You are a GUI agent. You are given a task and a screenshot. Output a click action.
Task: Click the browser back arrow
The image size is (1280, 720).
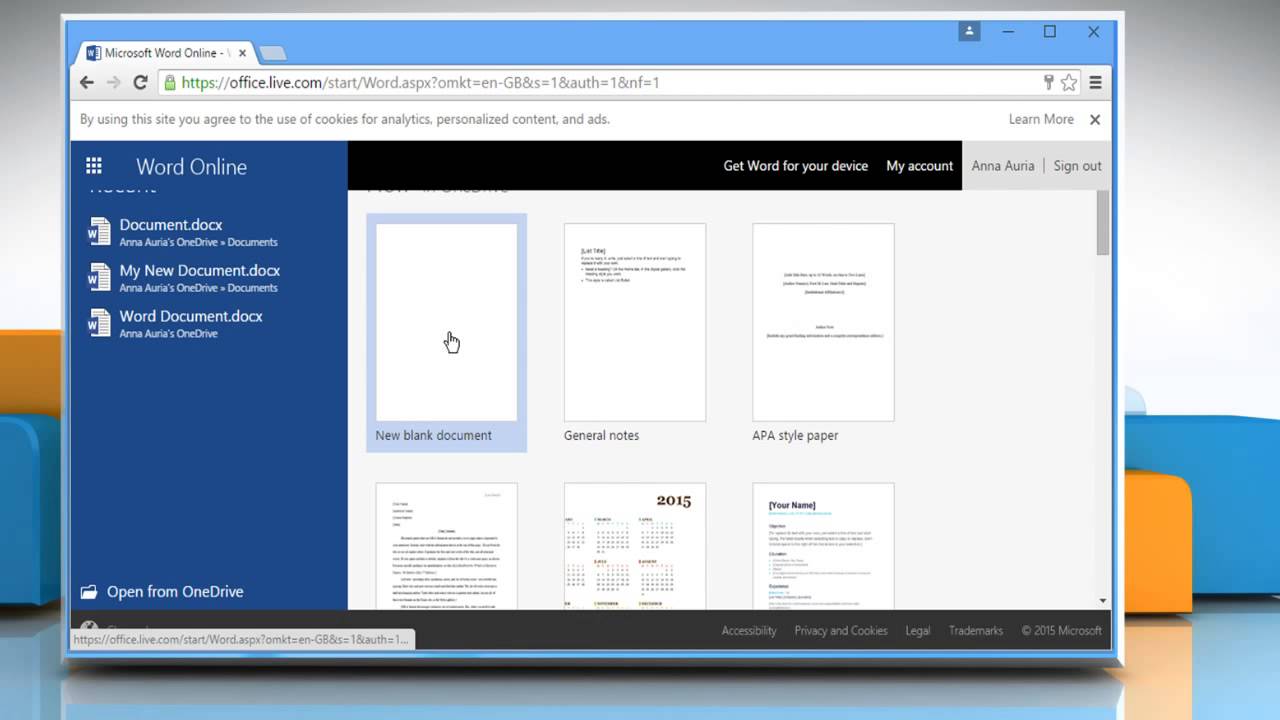(87, 83)
